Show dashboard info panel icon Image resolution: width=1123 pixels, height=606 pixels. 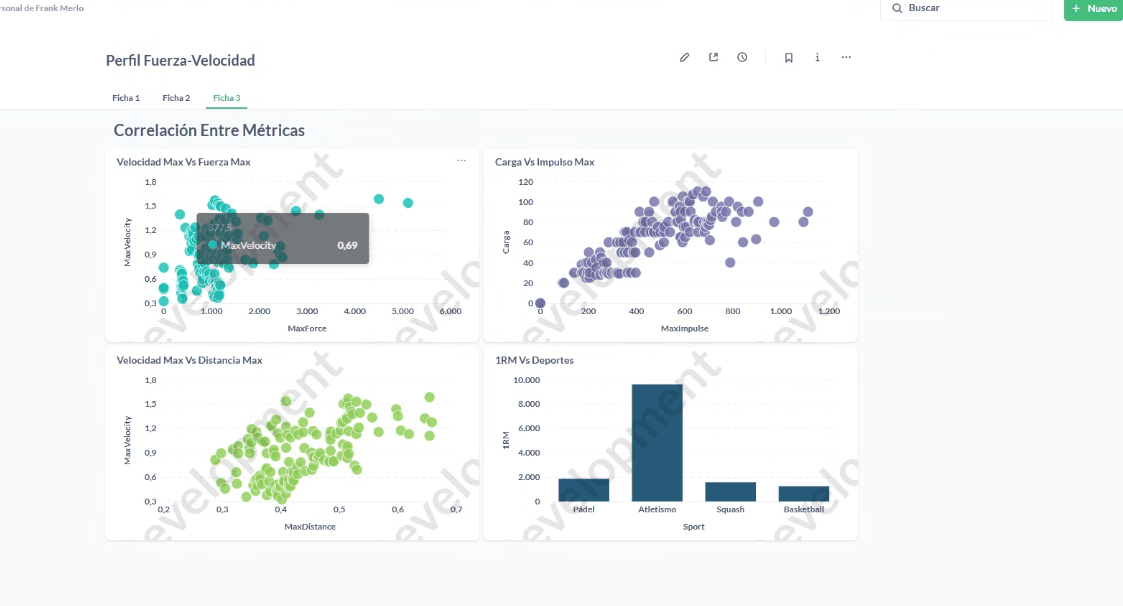817,58
